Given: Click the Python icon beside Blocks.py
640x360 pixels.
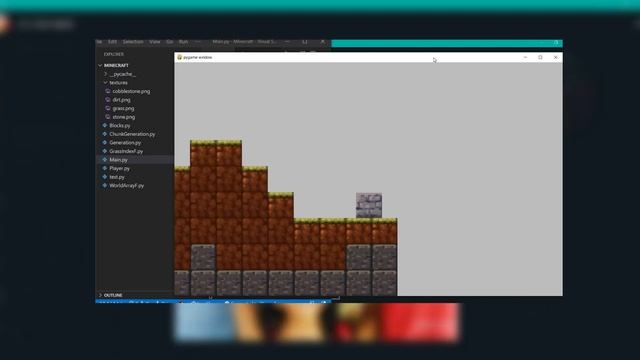Looking at the screenshot, I should (104, 125).
